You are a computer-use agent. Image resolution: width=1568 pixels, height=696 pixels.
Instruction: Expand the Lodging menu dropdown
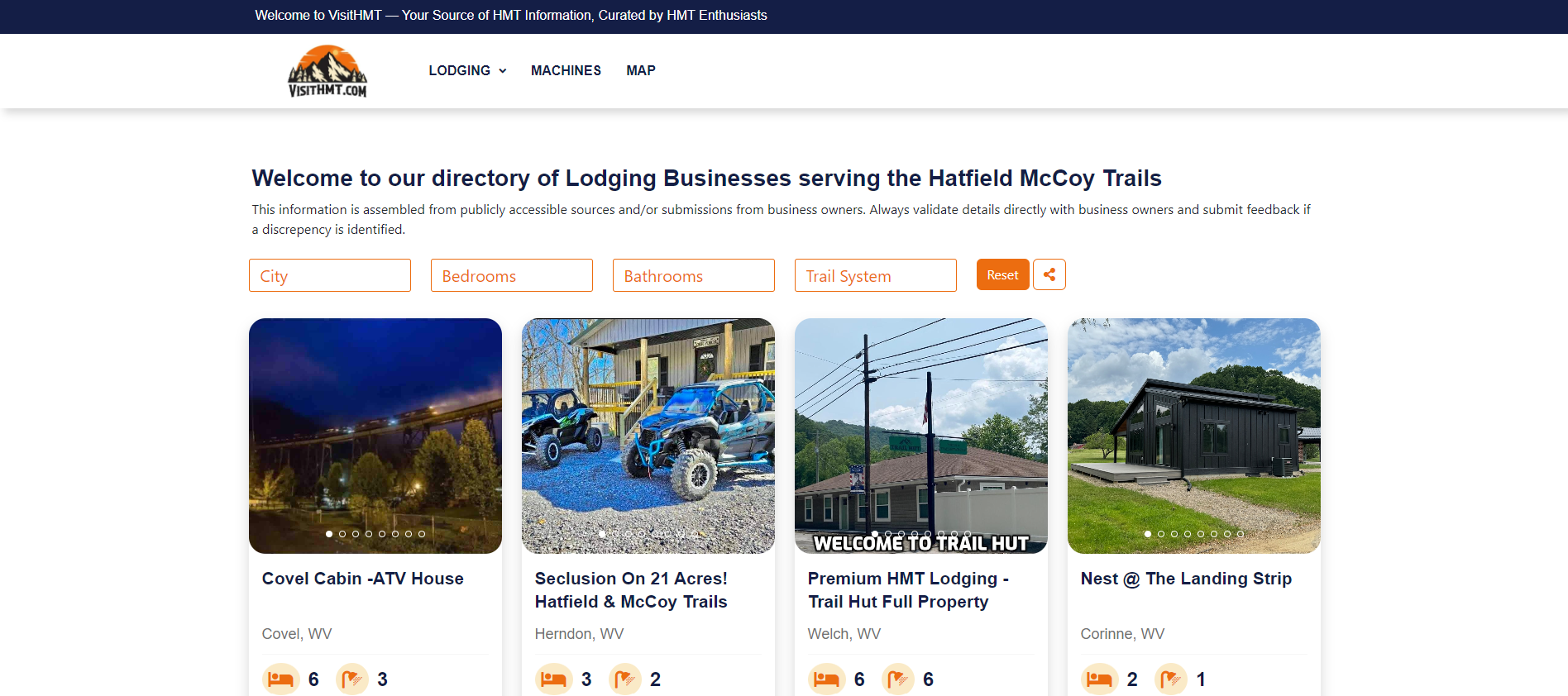[467, 71]
